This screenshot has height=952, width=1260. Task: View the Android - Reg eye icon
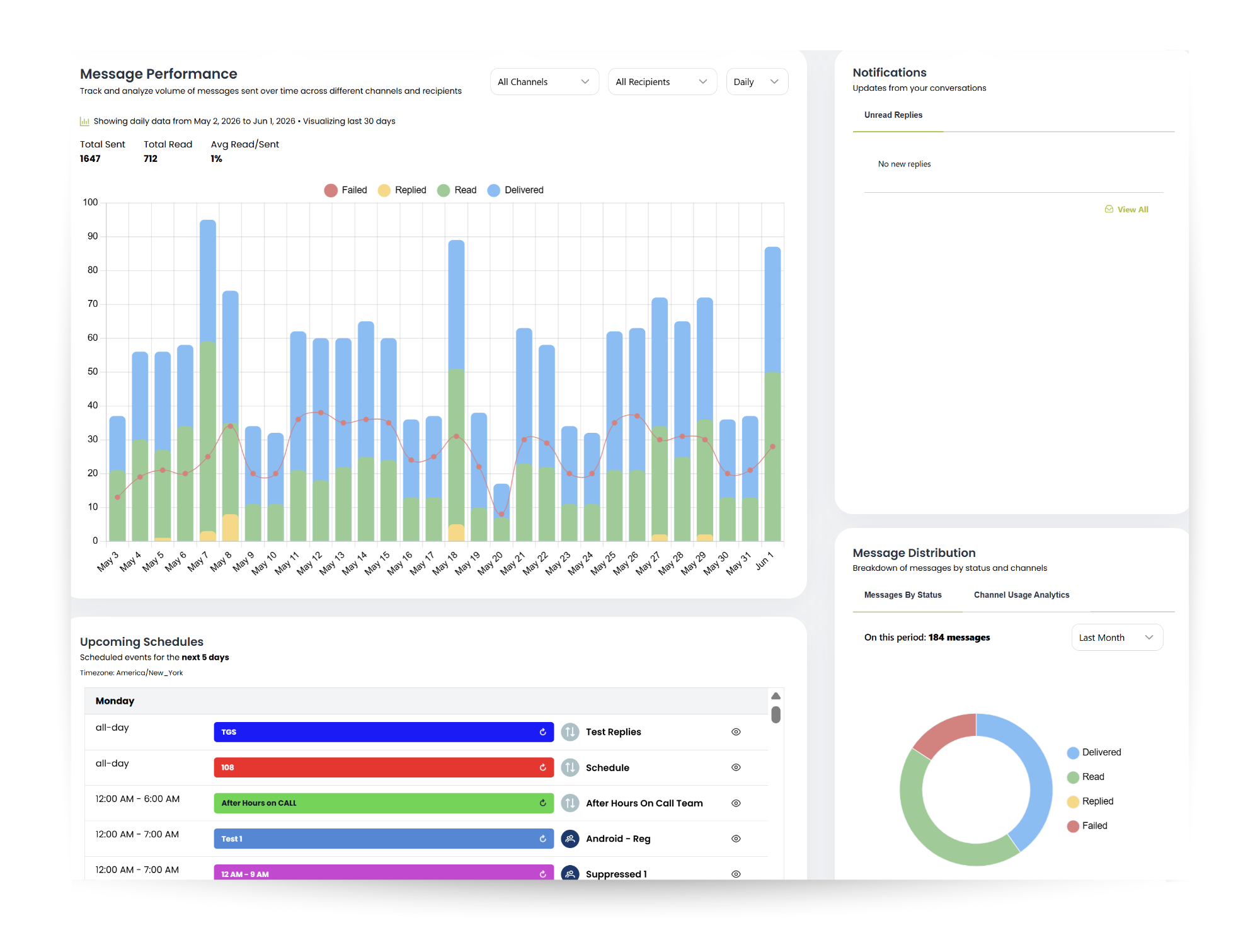click(736, 839)
